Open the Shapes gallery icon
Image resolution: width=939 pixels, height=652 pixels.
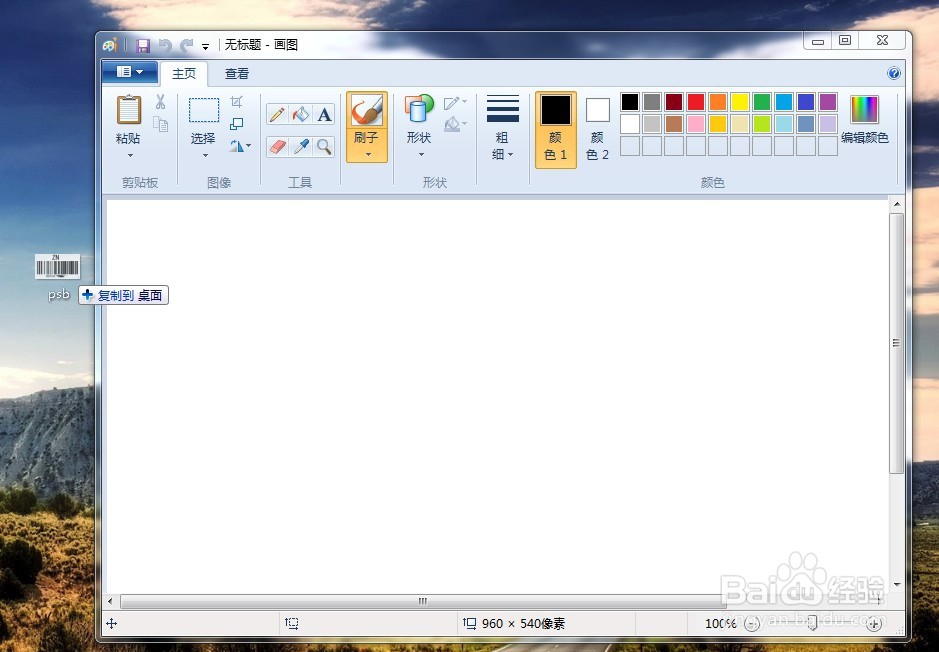click(419, 110)
